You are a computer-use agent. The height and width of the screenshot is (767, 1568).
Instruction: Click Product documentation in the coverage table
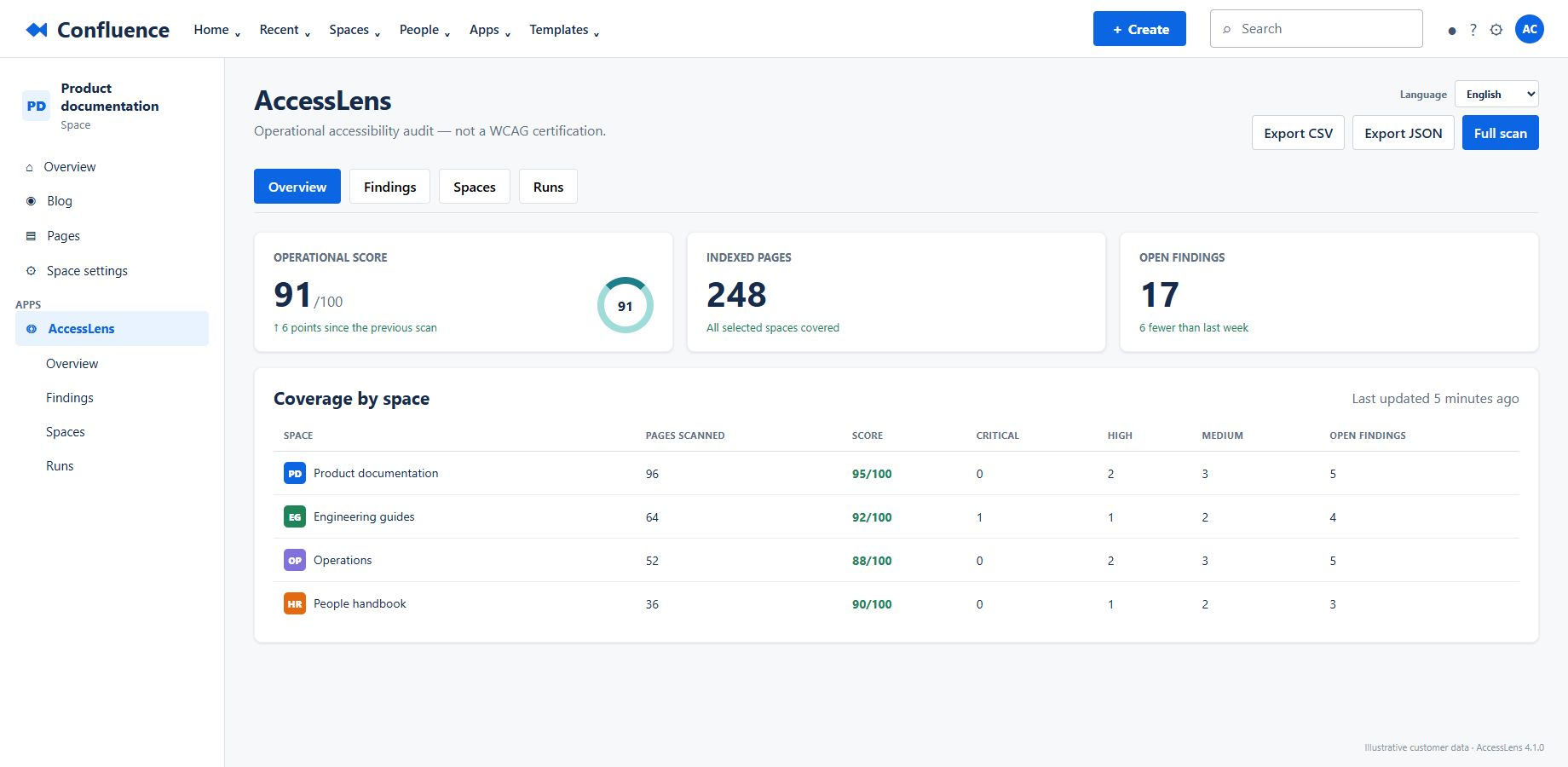[376, 473]
